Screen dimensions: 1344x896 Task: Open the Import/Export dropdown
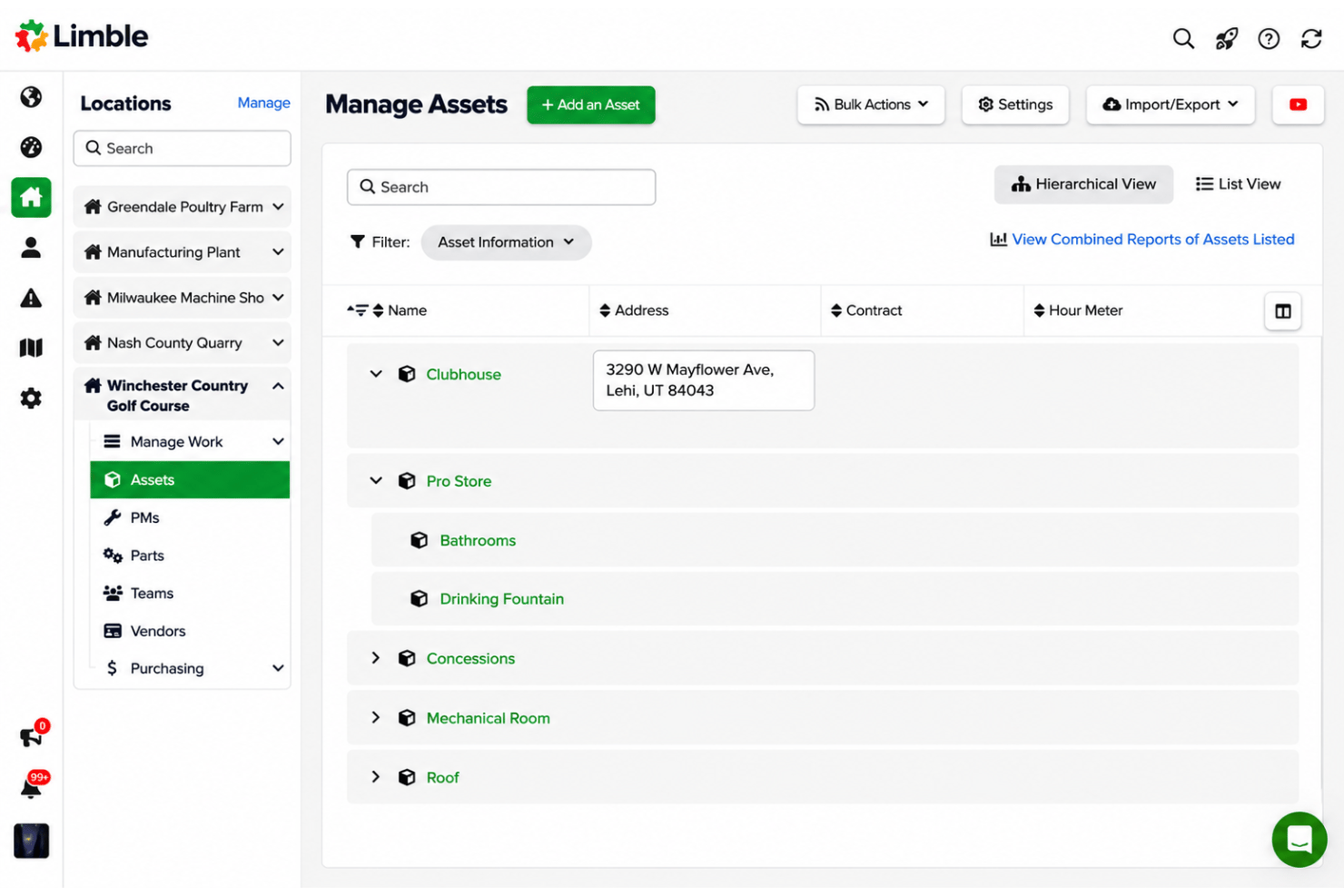1170,104
